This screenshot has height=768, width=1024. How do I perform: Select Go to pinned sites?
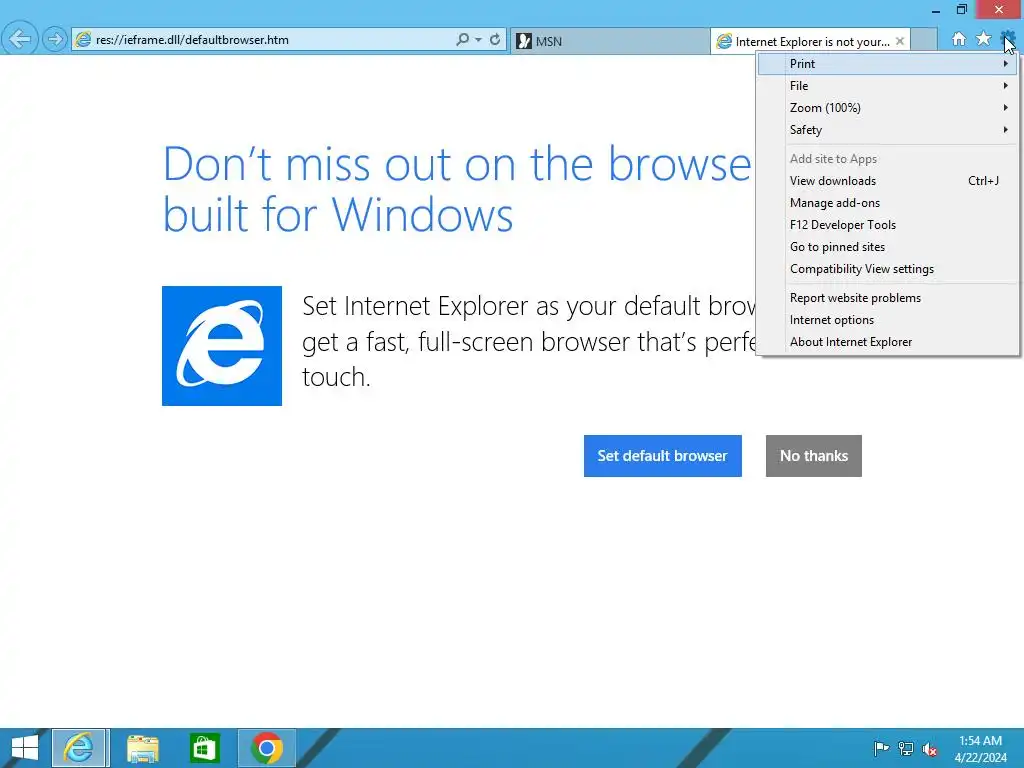pyautogui.click(x=888, y=247)
